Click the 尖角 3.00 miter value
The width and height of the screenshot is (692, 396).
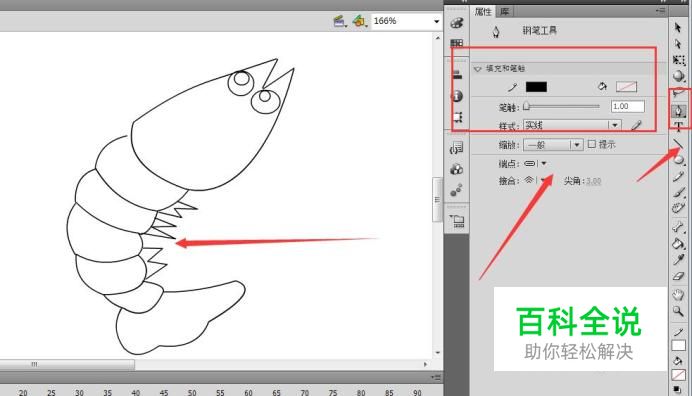click(593, 181)
